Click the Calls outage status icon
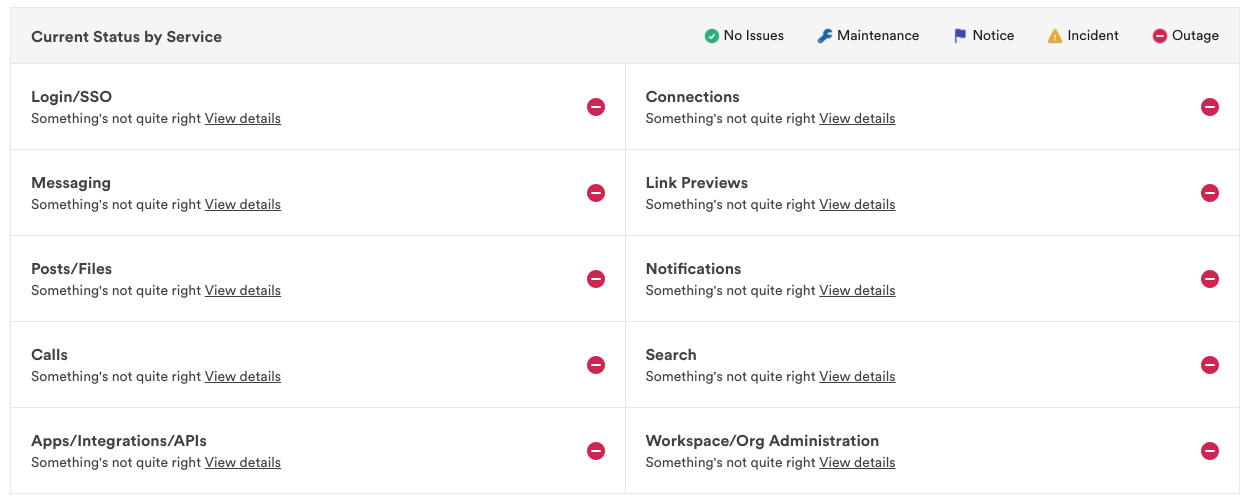The width and height of the screenshot is (1252, 503). (596, 365)
